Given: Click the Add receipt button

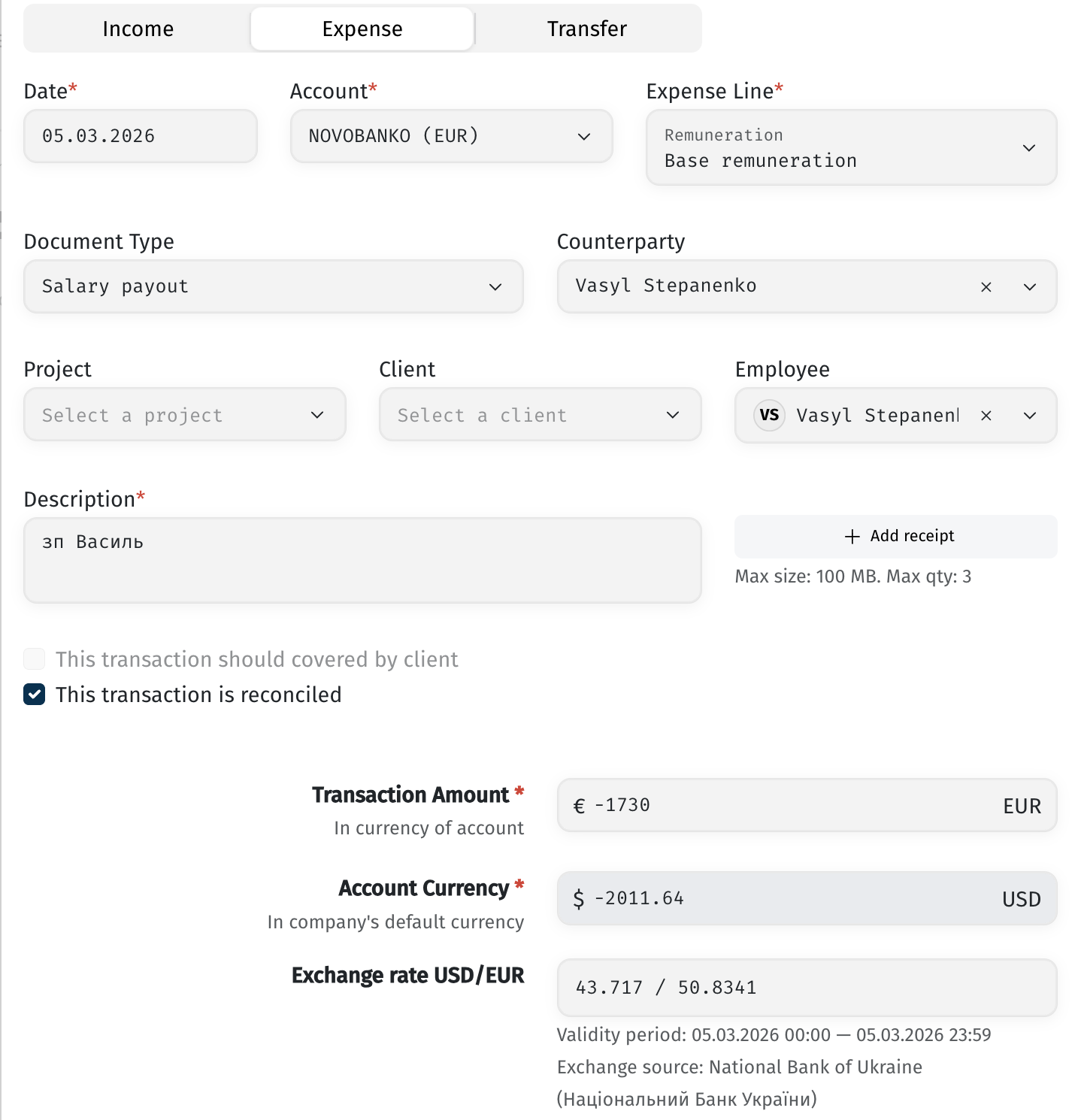Looking at the screenshot, I should click(896, 537).
